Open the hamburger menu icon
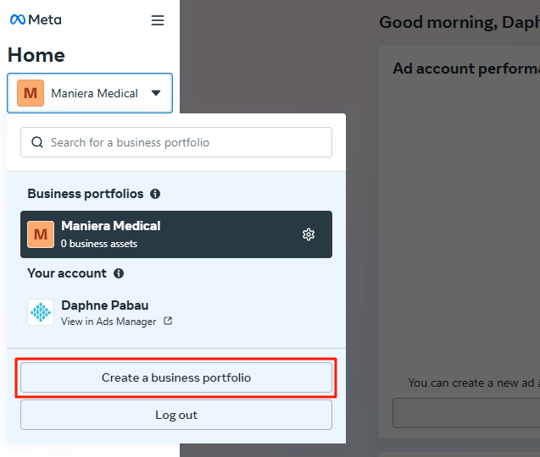 tap(157, 20)
